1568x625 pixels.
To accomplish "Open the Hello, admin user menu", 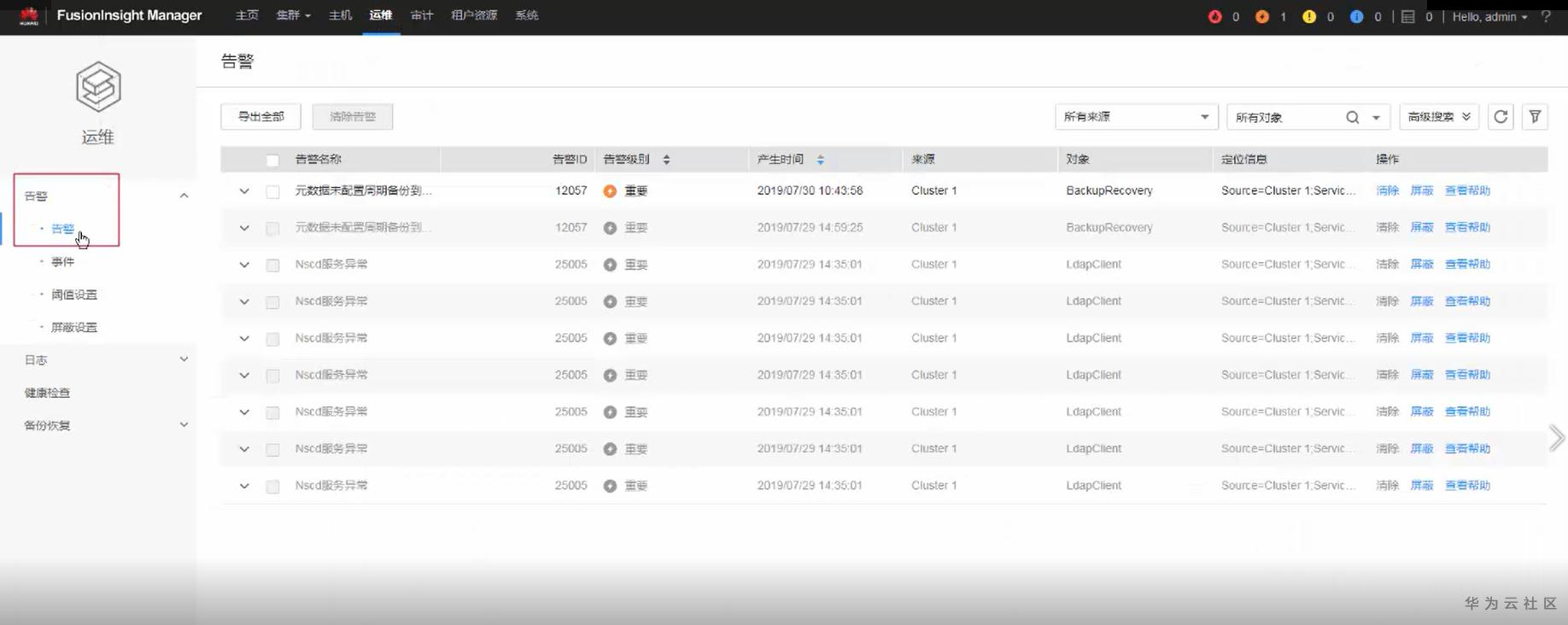I will (1490, 16).
